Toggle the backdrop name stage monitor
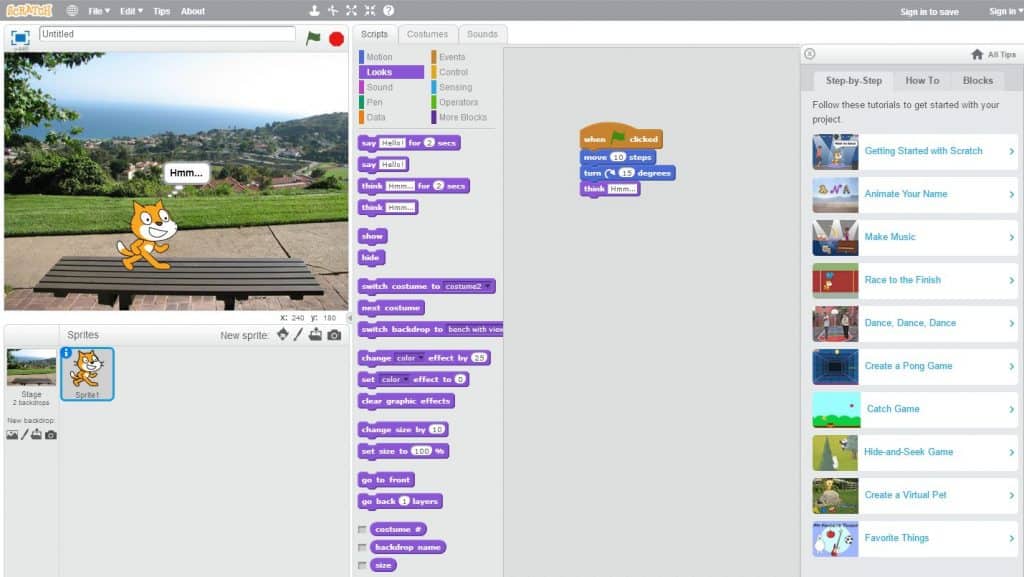1024x577 pixels. pos(362,547)
